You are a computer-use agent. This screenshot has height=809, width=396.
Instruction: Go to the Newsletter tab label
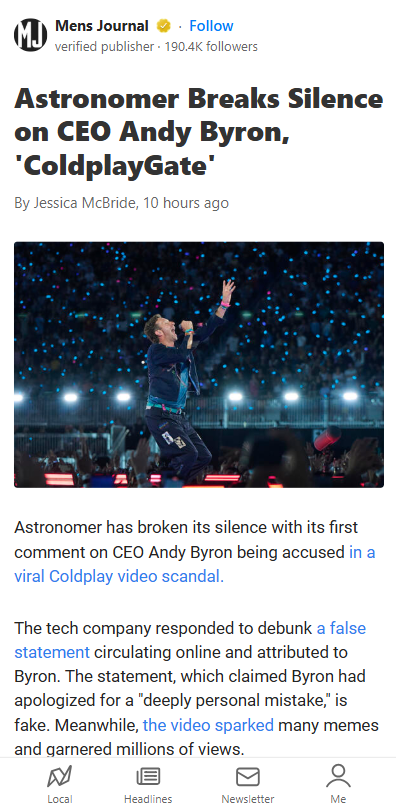click(x=248, y=799)
